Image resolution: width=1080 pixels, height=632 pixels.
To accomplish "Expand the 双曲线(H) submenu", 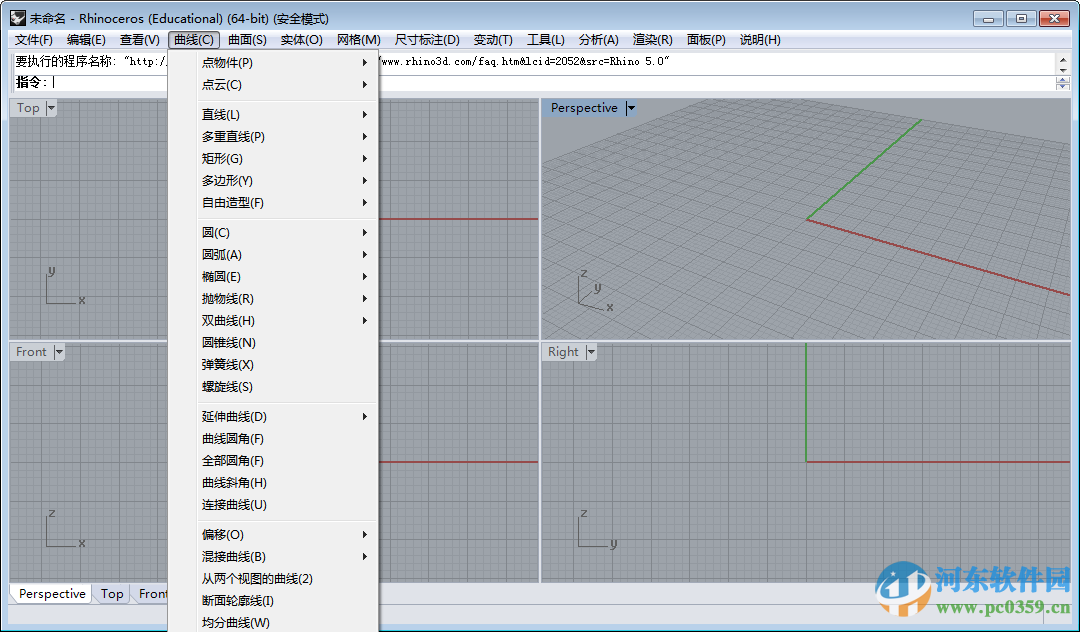I will click(273, 321).
